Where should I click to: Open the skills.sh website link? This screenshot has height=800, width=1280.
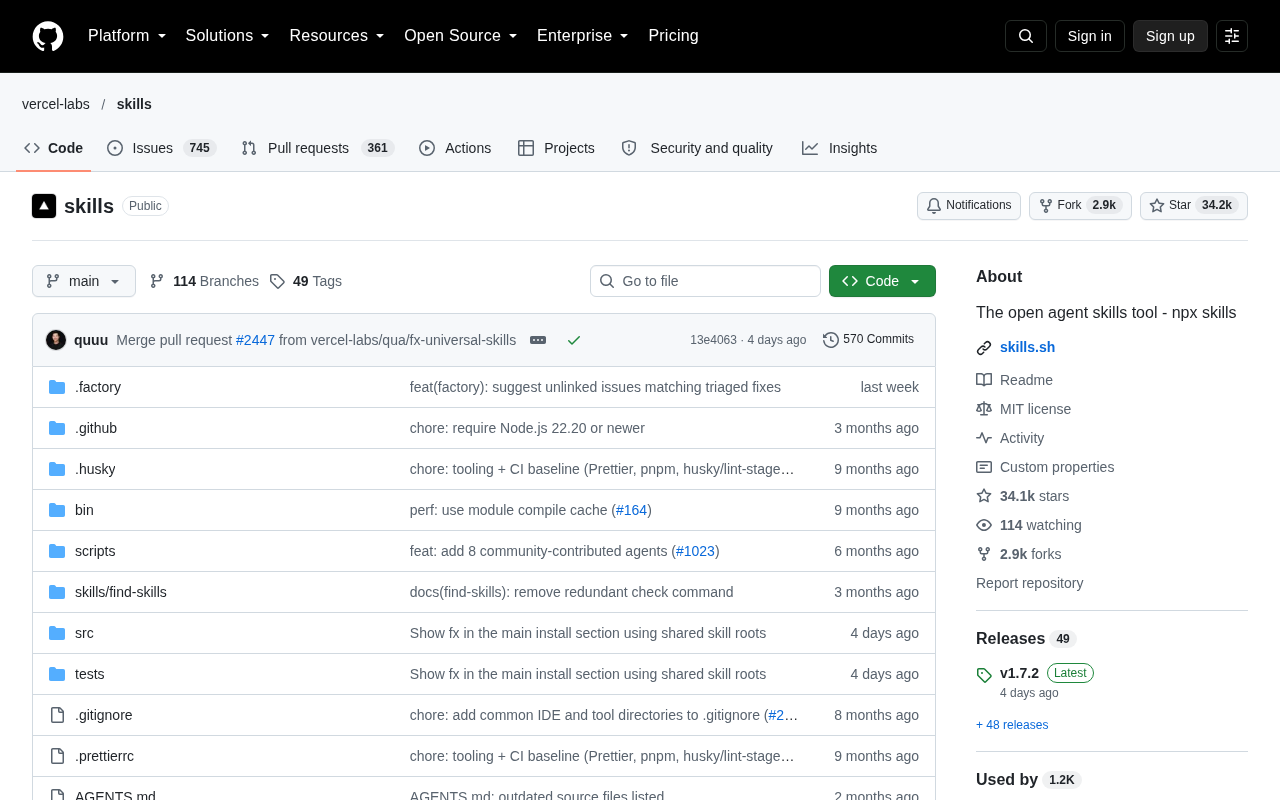click(x=1027, y=347)
